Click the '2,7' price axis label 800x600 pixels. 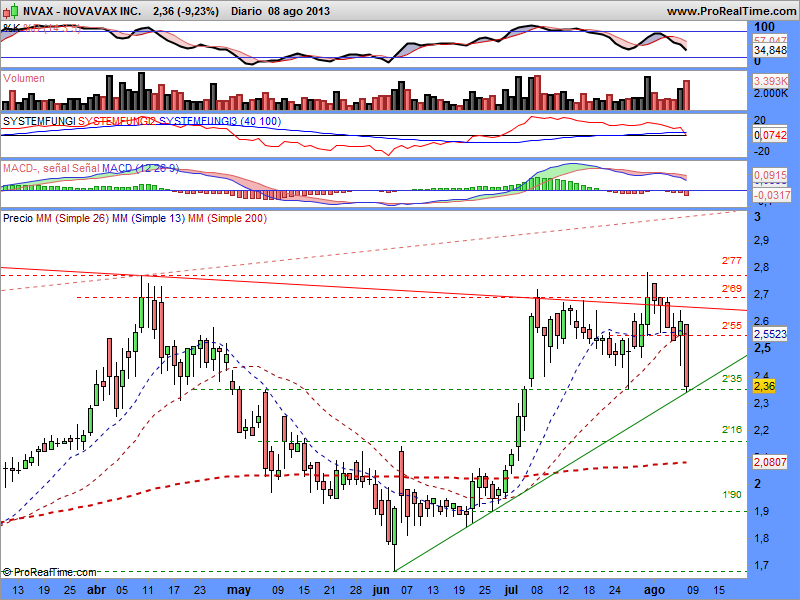click(762, 294)
